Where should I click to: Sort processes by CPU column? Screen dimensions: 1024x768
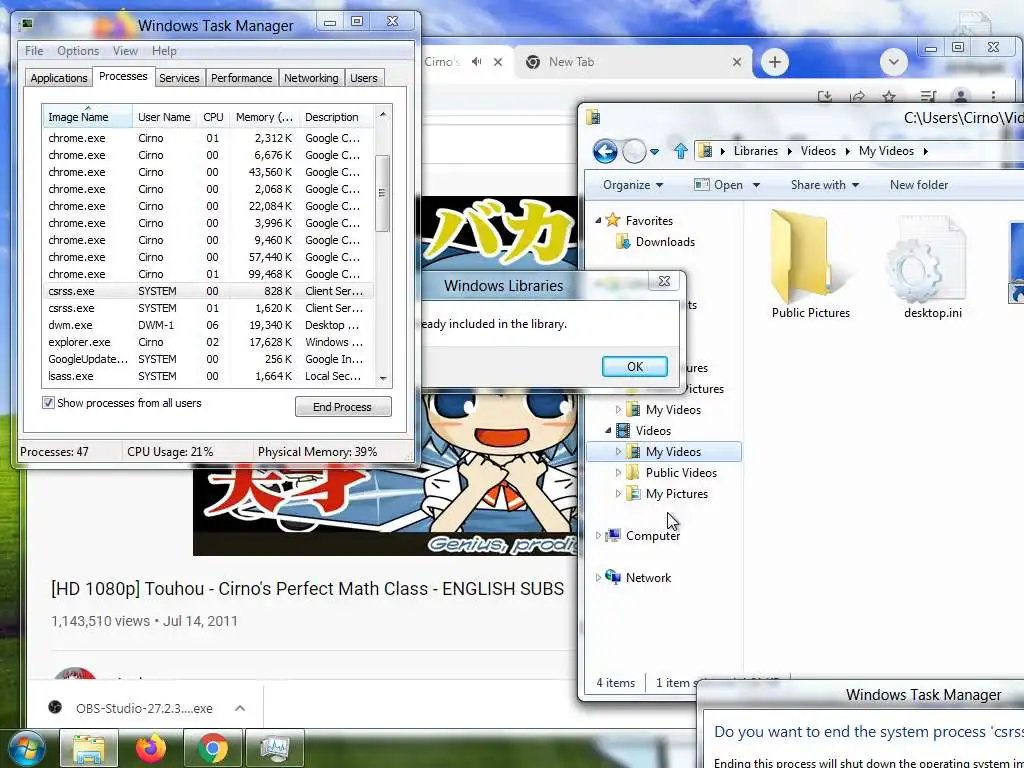pos(213,117)
